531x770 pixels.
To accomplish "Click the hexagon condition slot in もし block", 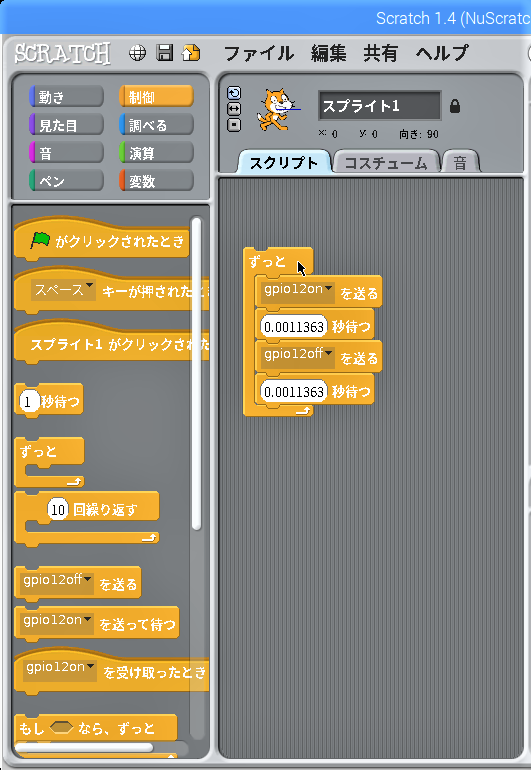I will point(61,727).
